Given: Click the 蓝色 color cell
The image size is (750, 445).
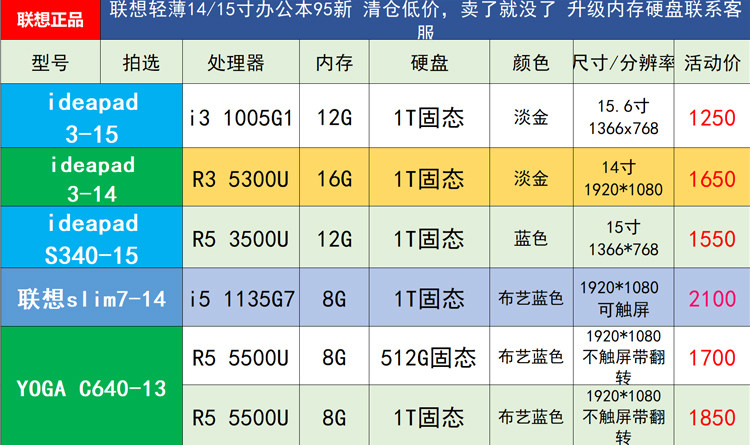Looking at the screenshot, I should click(531, 237).
